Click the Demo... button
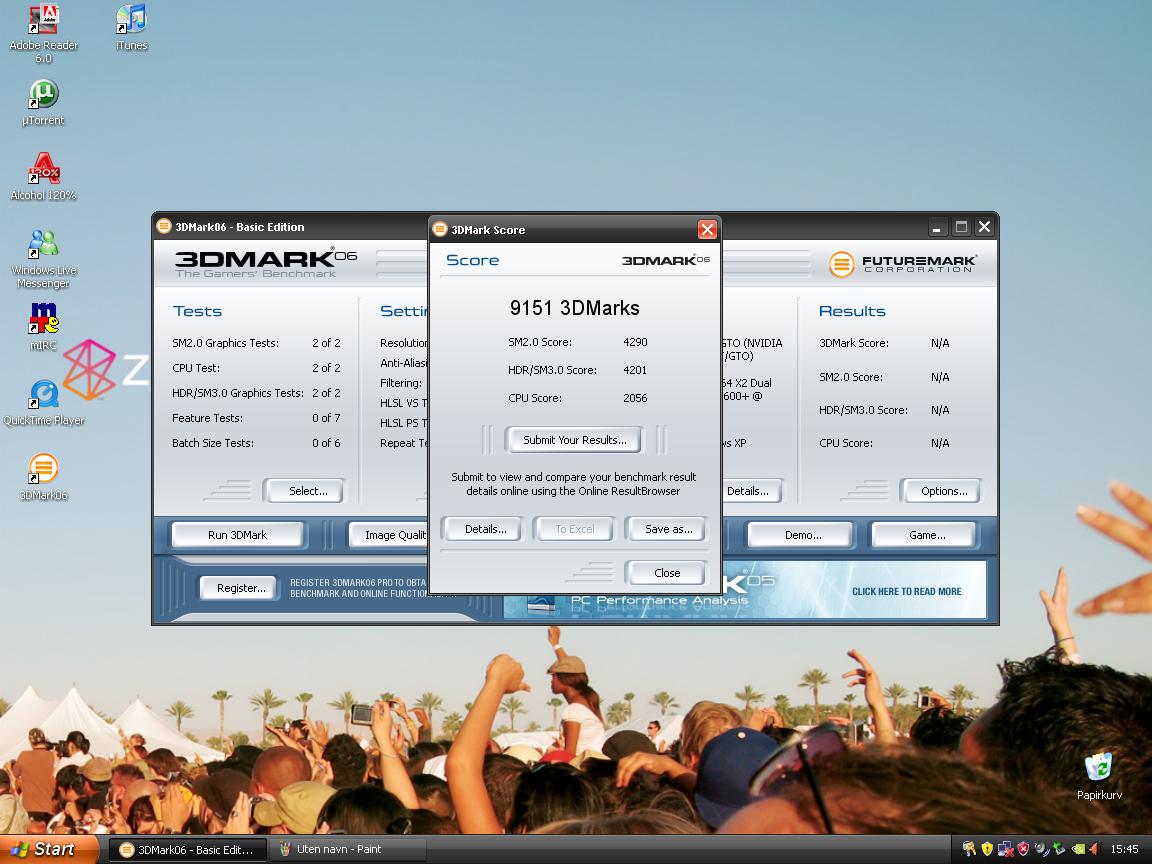Viewport: 1152px width, 864px height. point(802,535)
